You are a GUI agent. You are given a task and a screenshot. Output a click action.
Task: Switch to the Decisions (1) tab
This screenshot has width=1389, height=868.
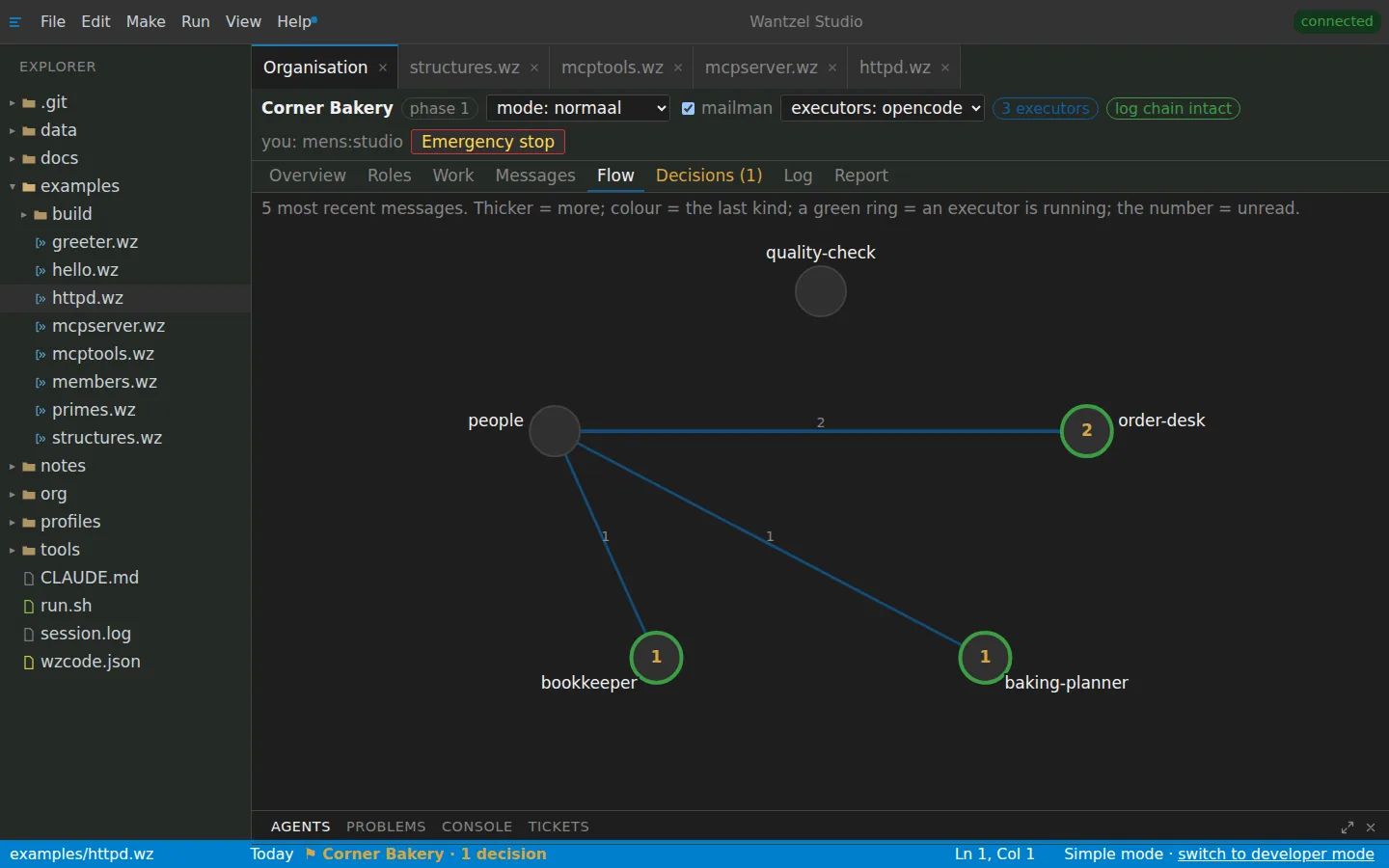[x=709, y=176]
